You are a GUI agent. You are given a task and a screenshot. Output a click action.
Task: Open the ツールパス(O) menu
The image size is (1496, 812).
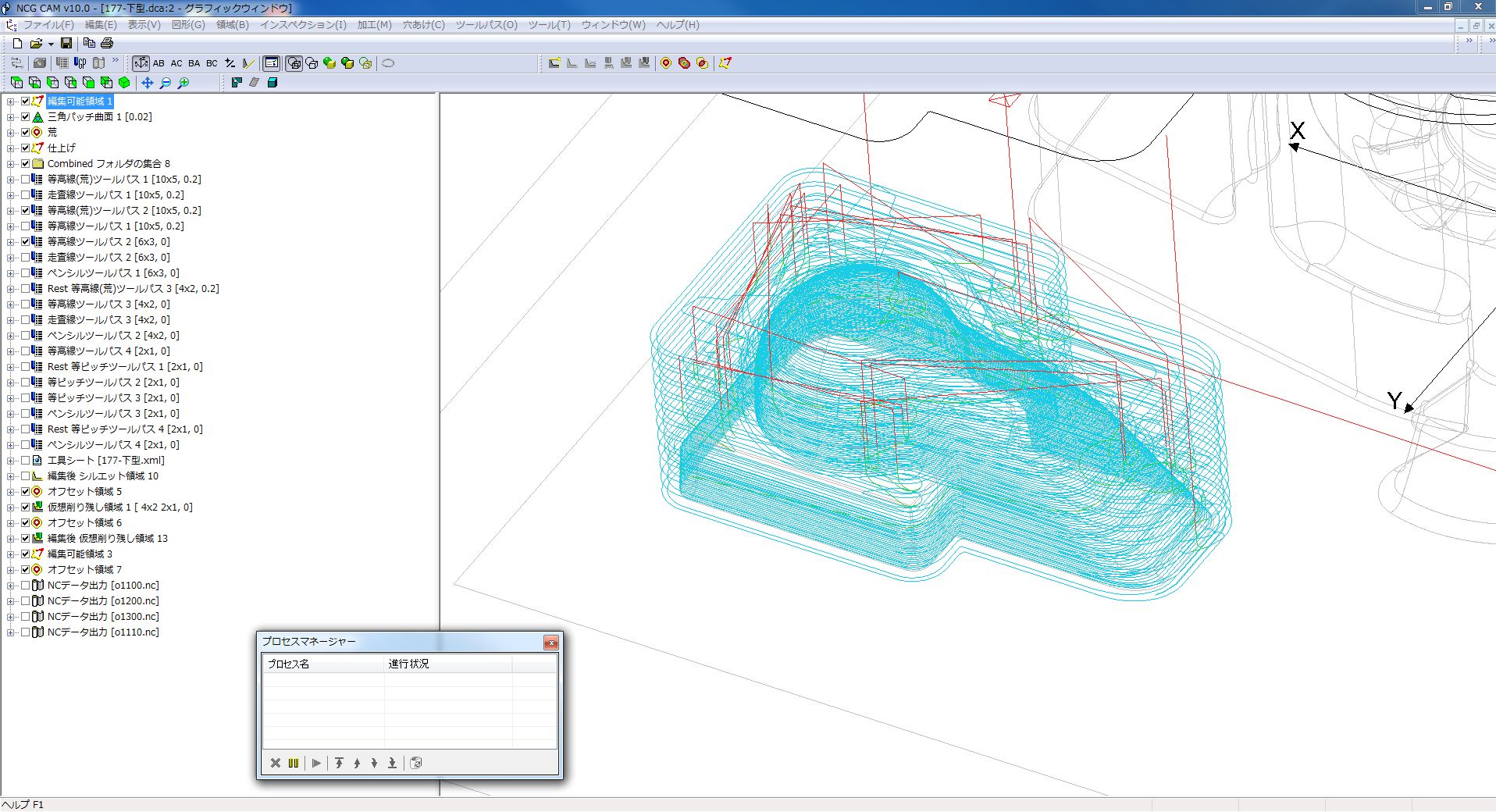pyautogui.click(x=486, y=25)
